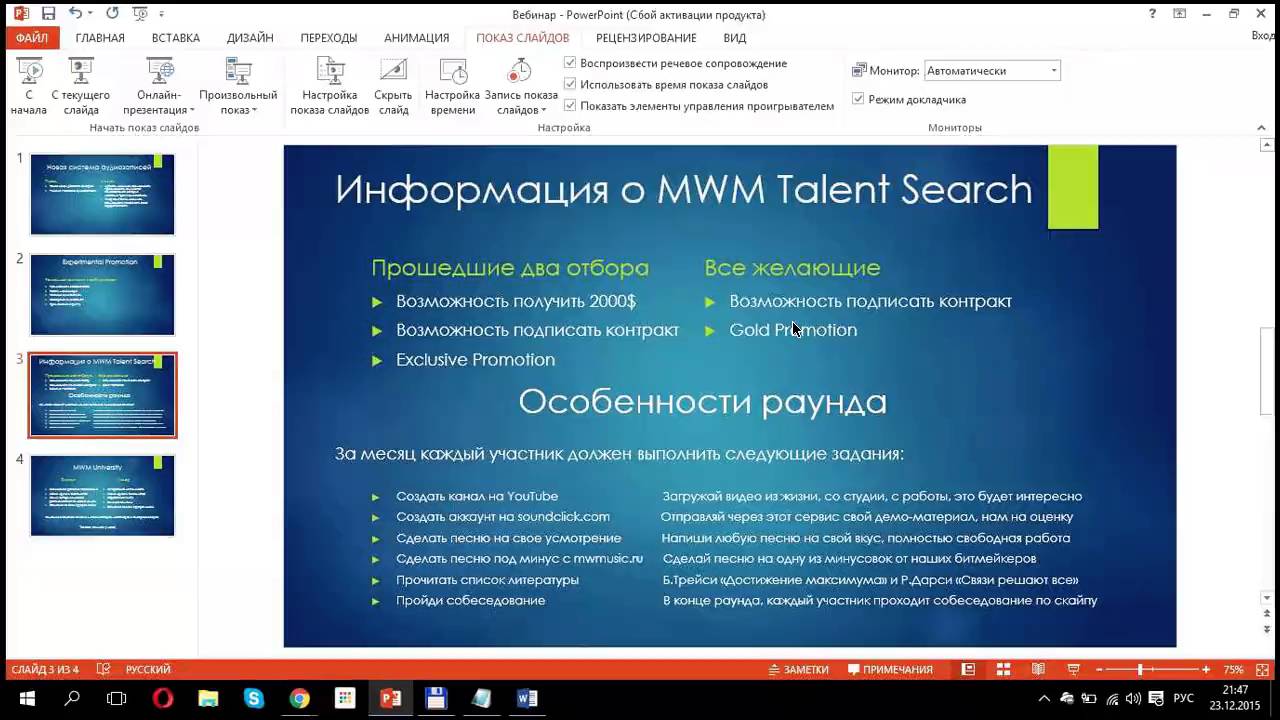Toggle ЗАМЕТКИ notes pane button
This screenshot has width=1280, height=720.
pyautogui.click(x=798, y=669)
